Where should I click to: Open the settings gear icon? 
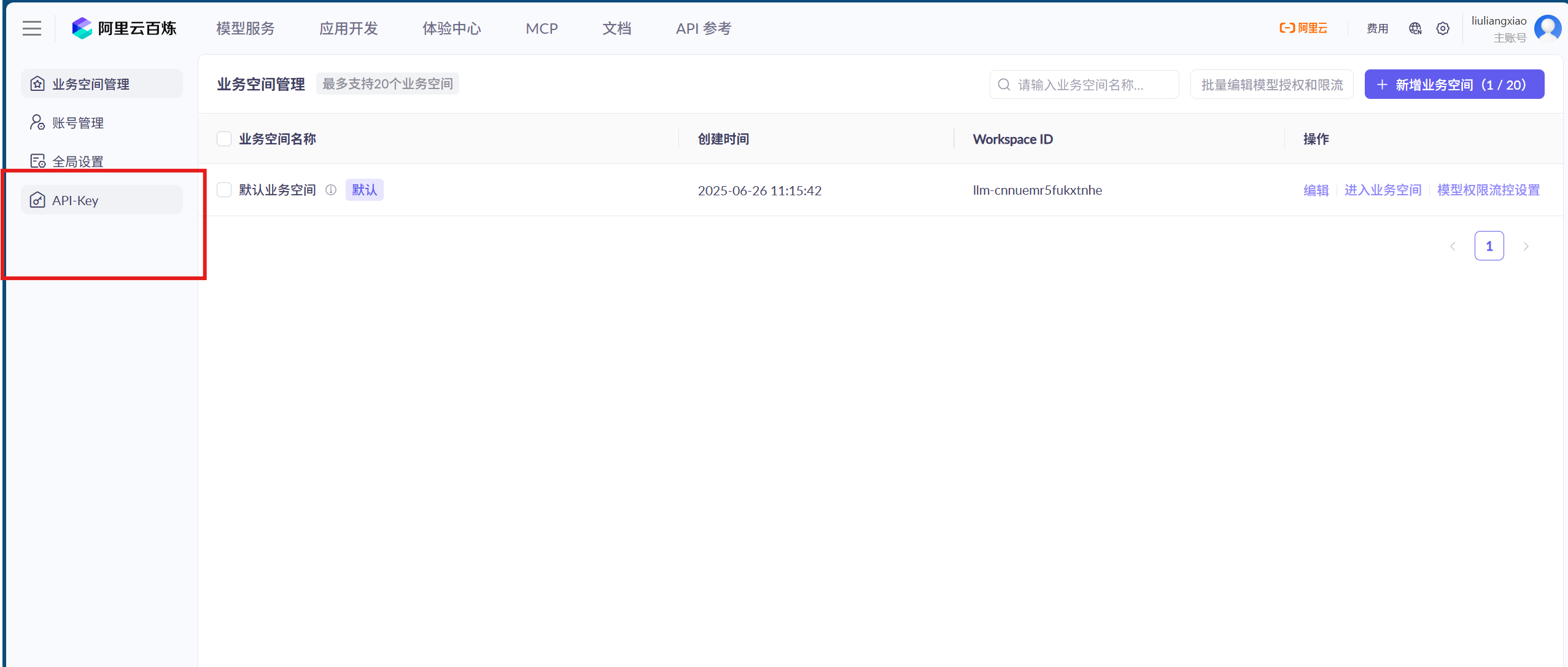(1443, 28)
